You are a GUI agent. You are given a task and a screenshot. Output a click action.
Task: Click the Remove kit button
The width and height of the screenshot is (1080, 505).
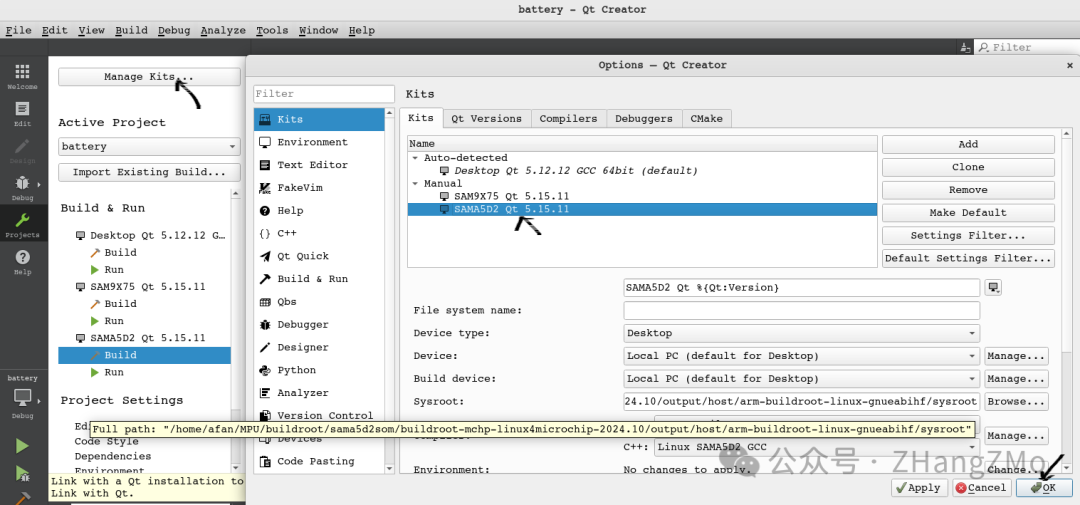pyautogui.click(x=968, y=190)
